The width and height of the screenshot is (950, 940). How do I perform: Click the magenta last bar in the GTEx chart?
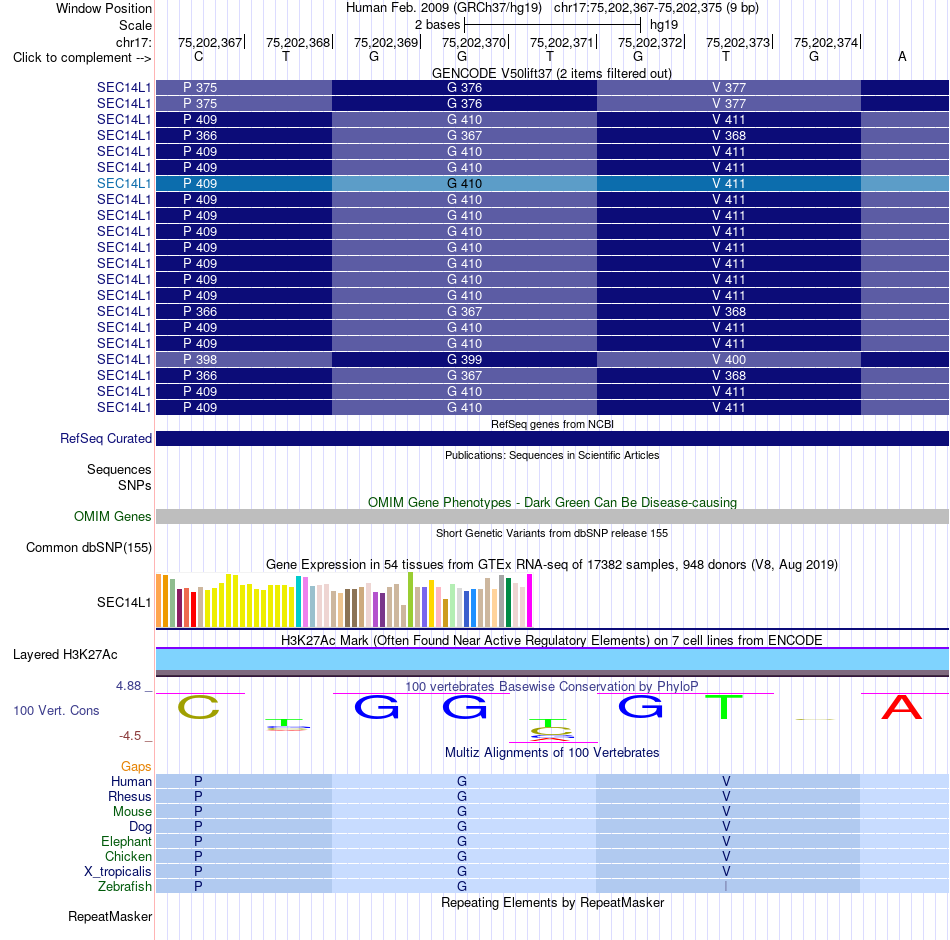[530, 600]
